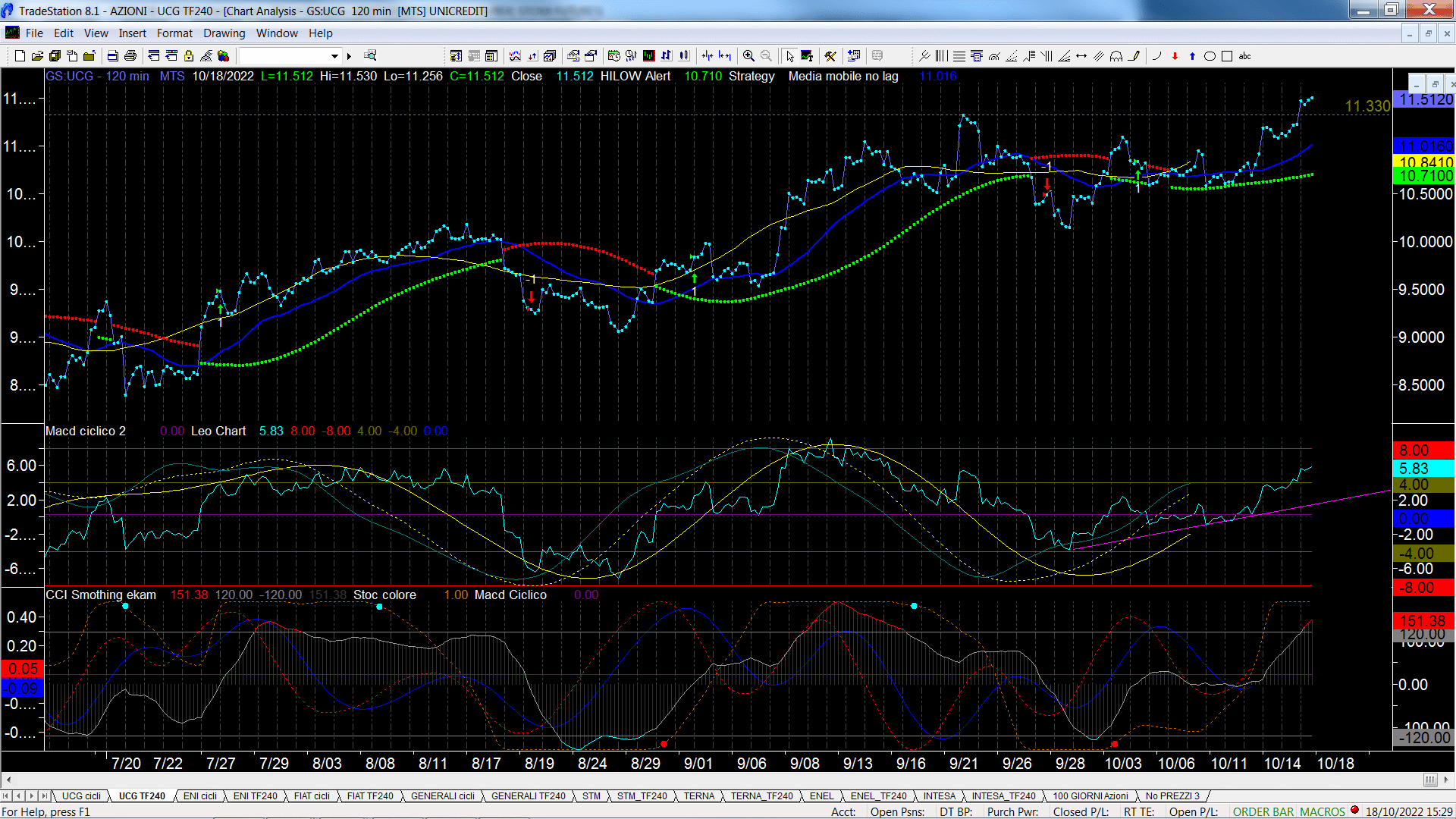Click the black chart window icon
1456x819 pixels.
pos(648,56)
